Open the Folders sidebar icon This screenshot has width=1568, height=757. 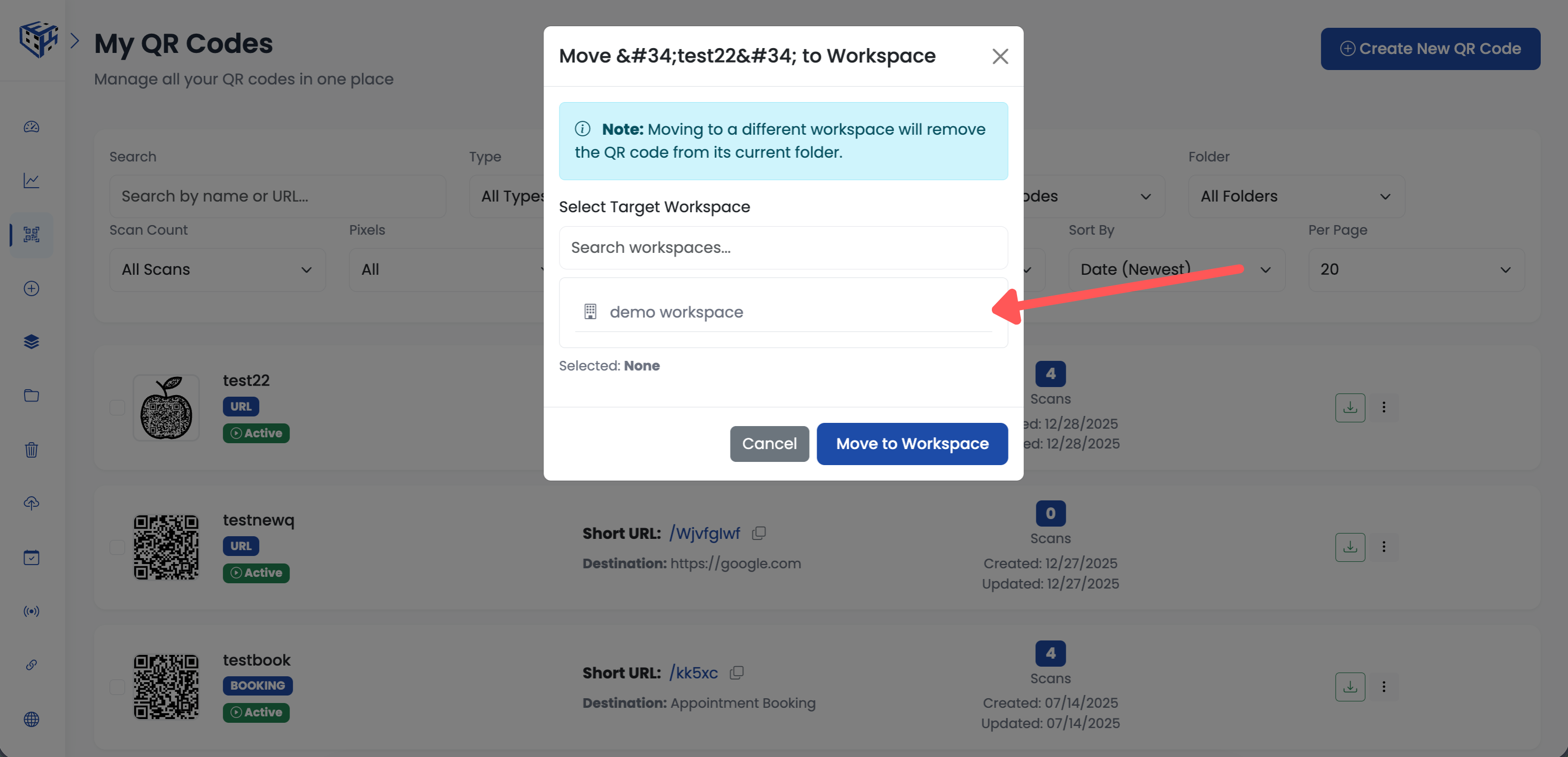click(x=31, y=395)
